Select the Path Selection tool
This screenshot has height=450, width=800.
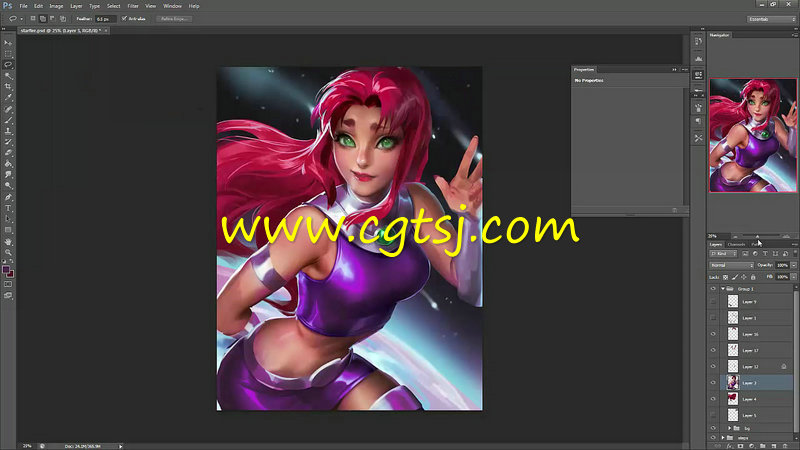(8, 219)
